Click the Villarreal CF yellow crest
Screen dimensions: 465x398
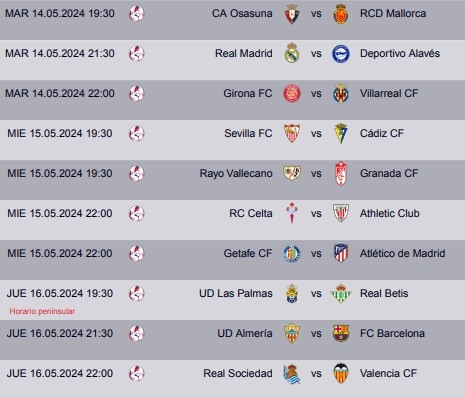(341, 93)
